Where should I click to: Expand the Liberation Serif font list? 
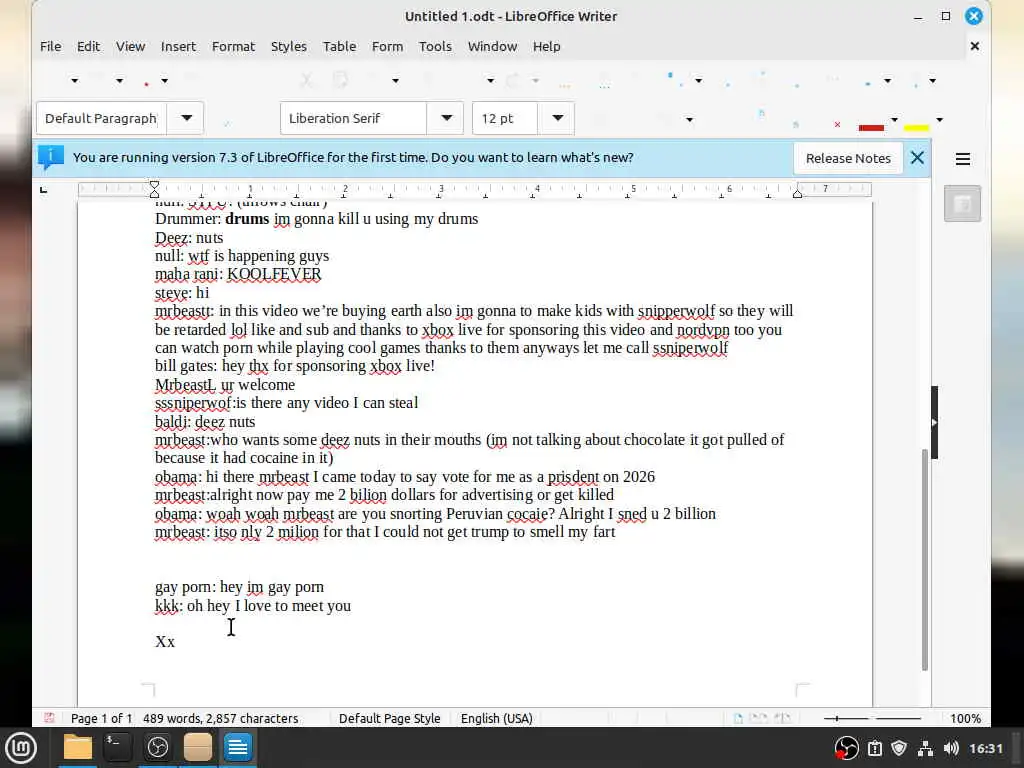pyautogui.click(x=446, y=118)
